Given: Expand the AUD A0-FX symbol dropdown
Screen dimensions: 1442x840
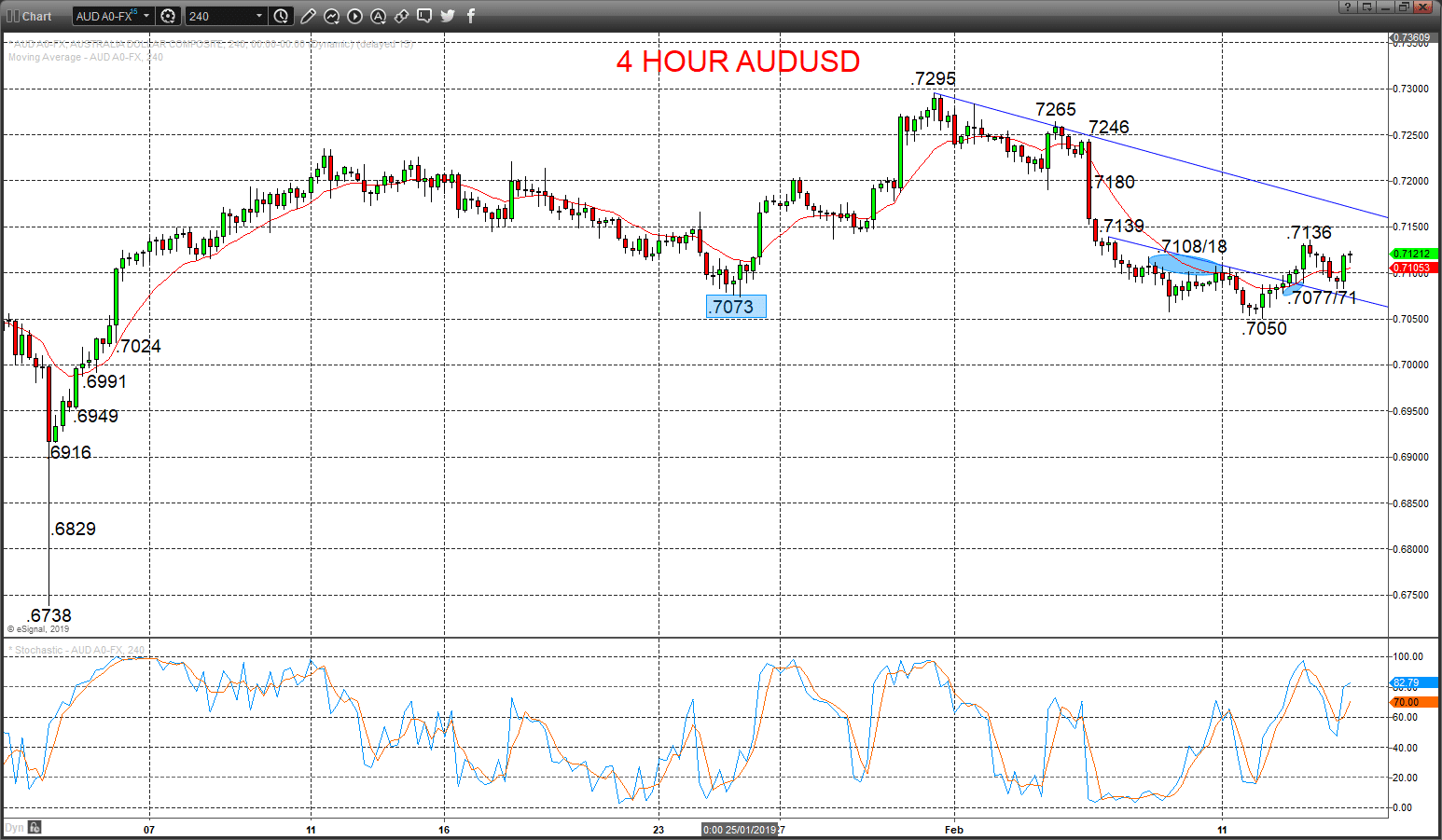Looking at the screenshot, I should coord(146,16).
